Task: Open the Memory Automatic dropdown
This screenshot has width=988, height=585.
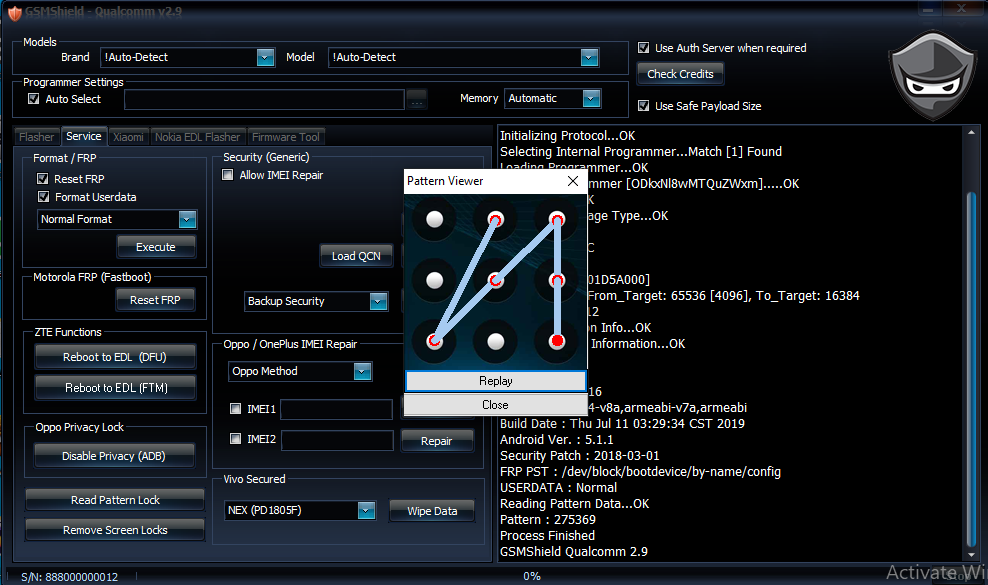Action: pyautogui.click(x=591, y=98)
